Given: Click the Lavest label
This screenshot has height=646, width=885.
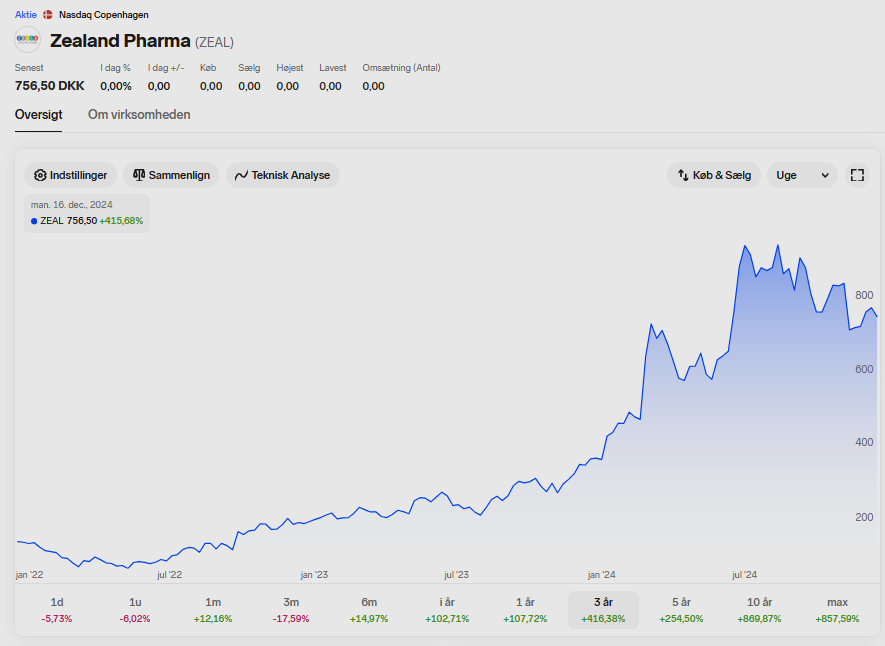Looking at the screenshot, I should (332, 68).
